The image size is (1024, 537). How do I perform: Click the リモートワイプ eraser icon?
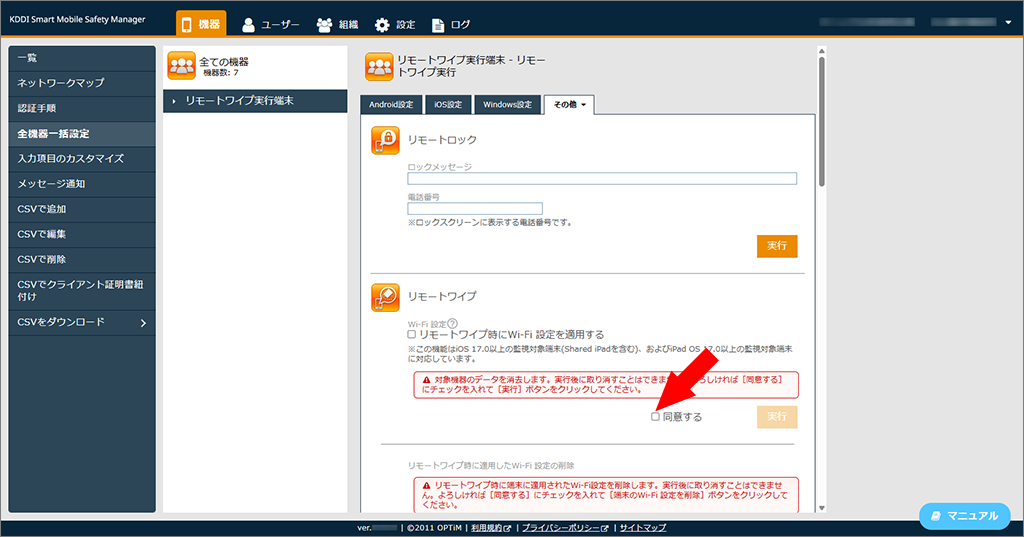coord(385,297)
